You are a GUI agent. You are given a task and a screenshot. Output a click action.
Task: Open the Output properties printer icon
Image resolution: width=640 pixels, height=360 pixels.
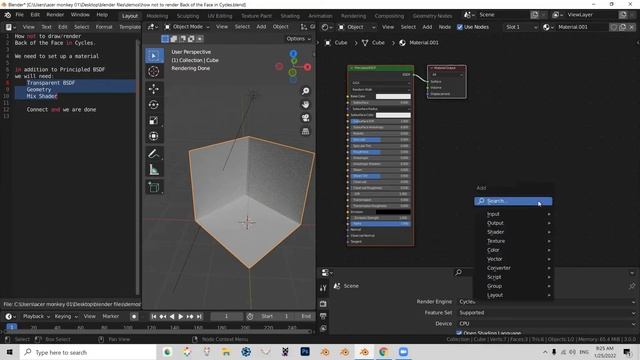click(323, 316)
